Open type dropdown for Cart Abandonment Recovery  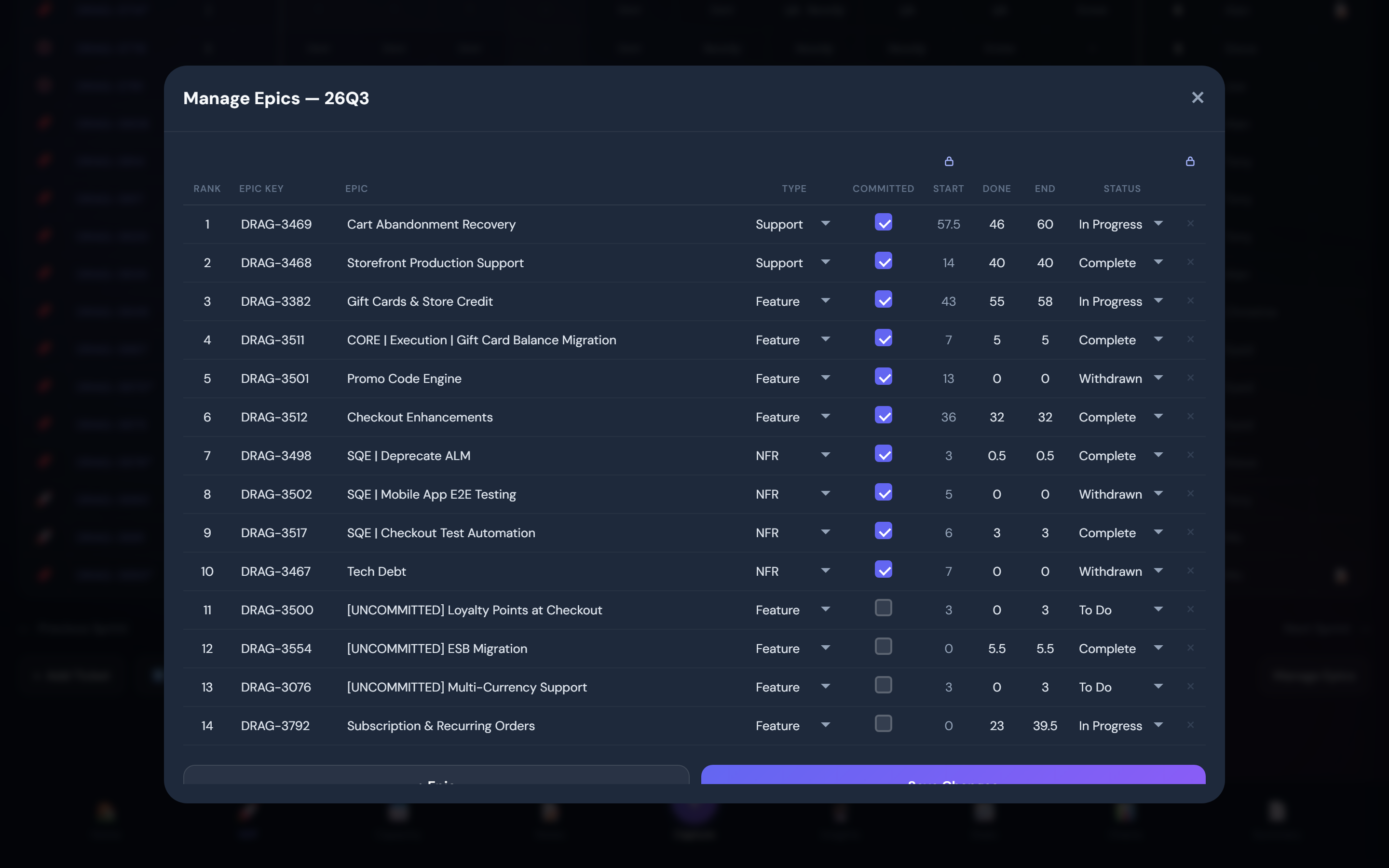pos(793,224)
